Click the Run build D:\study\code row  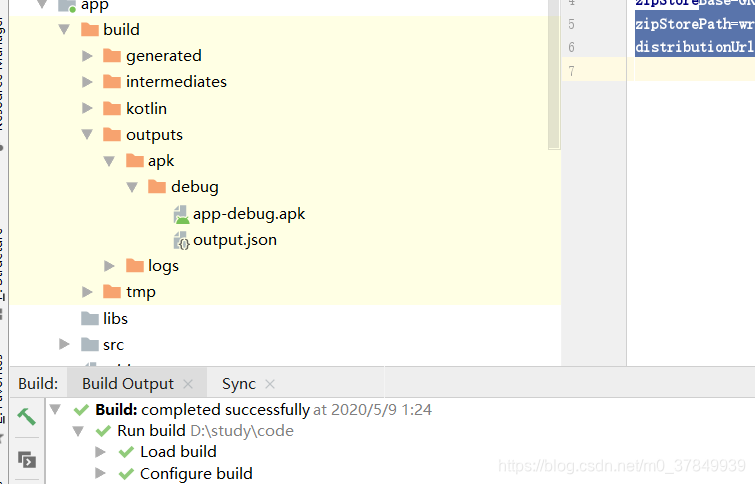[x=205, y=431]
